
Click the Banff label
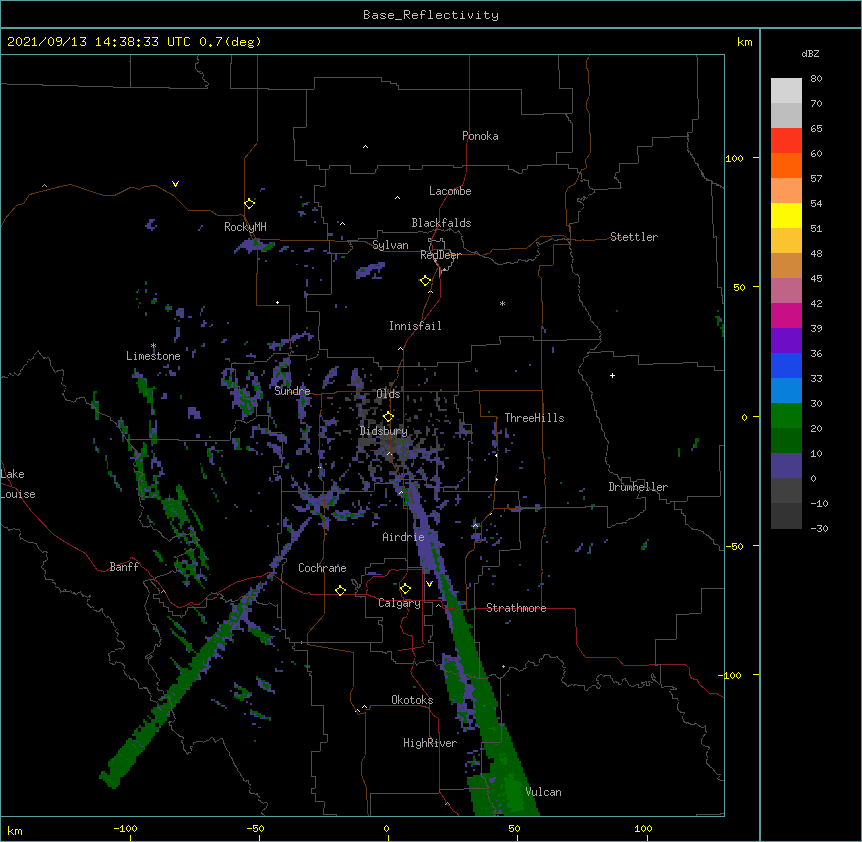tap(124, 567)
